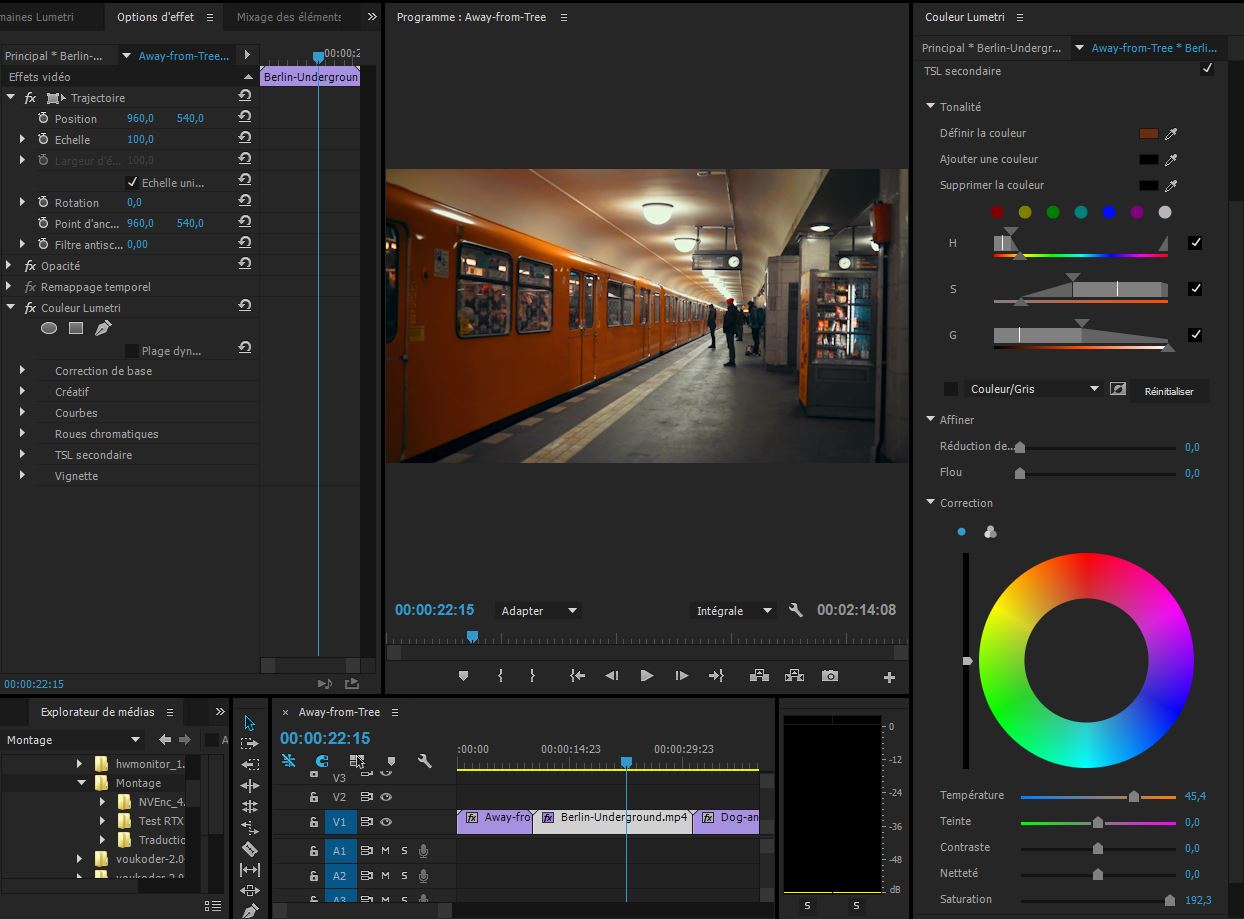Select the pen mask tool in Couleur Lumetri
The image size is (1244, 919).
103,328
